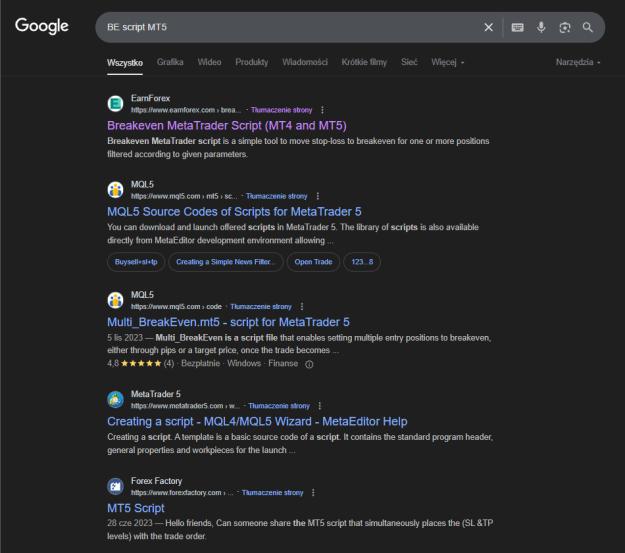Open the MT5 Script Forex Factory link

click(x=136, y=508)
